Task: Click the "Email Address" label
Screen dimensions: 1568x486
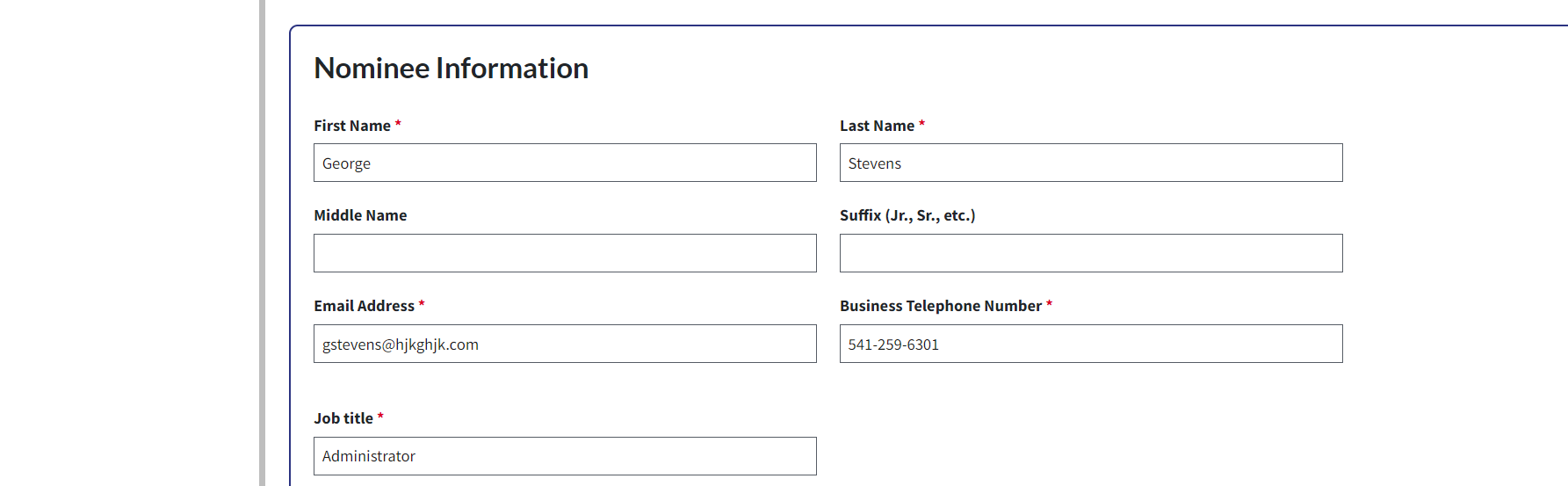Action: pos(364,306)
